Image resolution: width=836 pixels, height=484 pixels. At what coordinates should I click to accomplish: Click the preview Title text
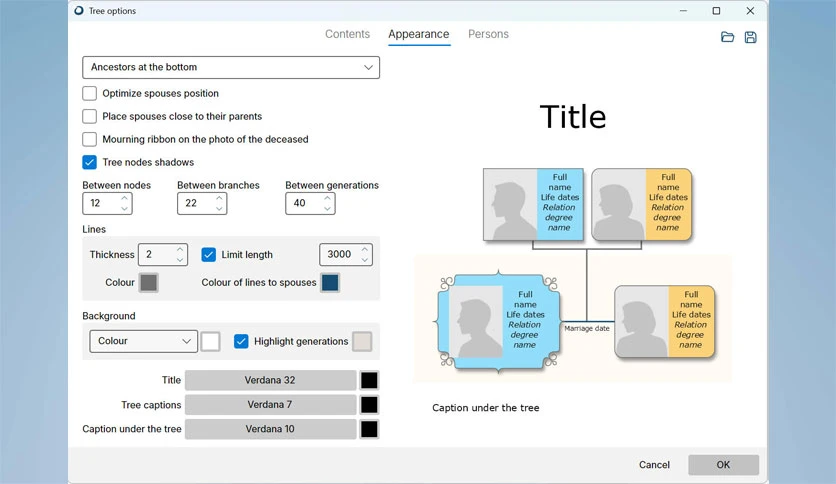coord(573,117)
